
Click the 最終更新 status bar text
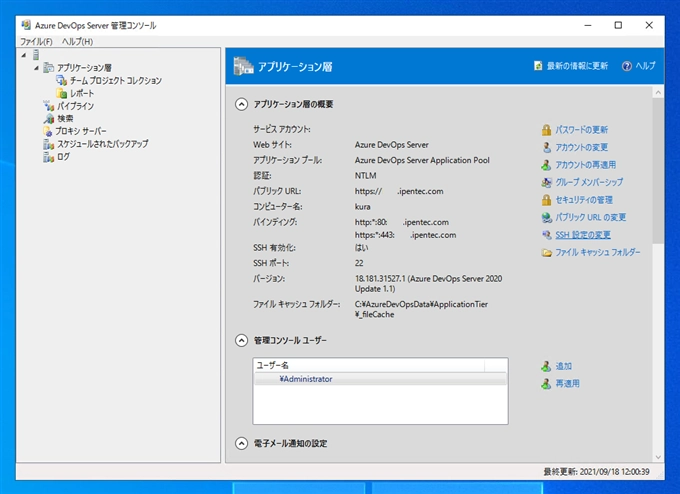click(x=596, y=471)
